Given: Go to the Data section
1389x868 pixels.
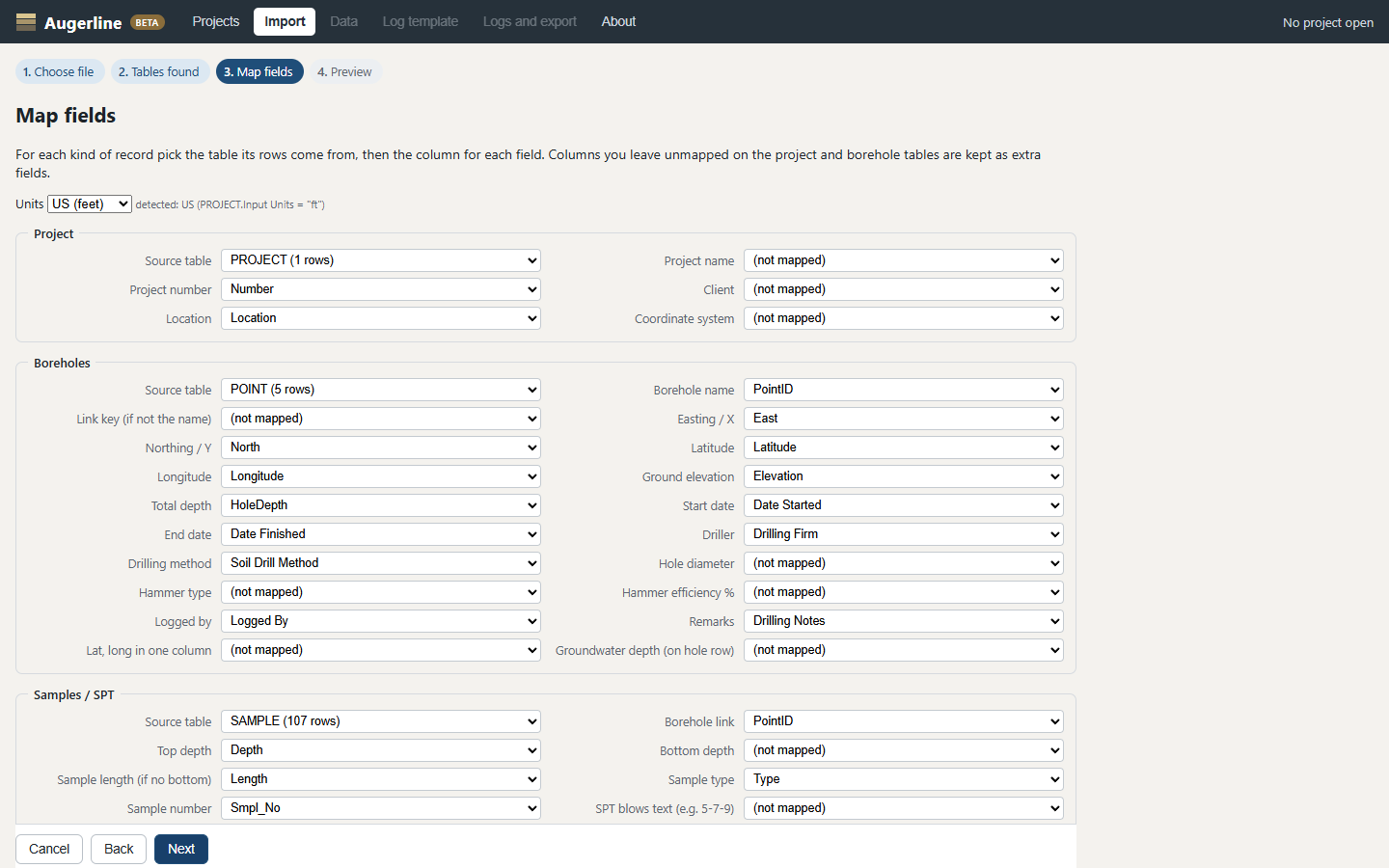Looking at the screenshot, I should pyautogui.click(x=343, y=21).
